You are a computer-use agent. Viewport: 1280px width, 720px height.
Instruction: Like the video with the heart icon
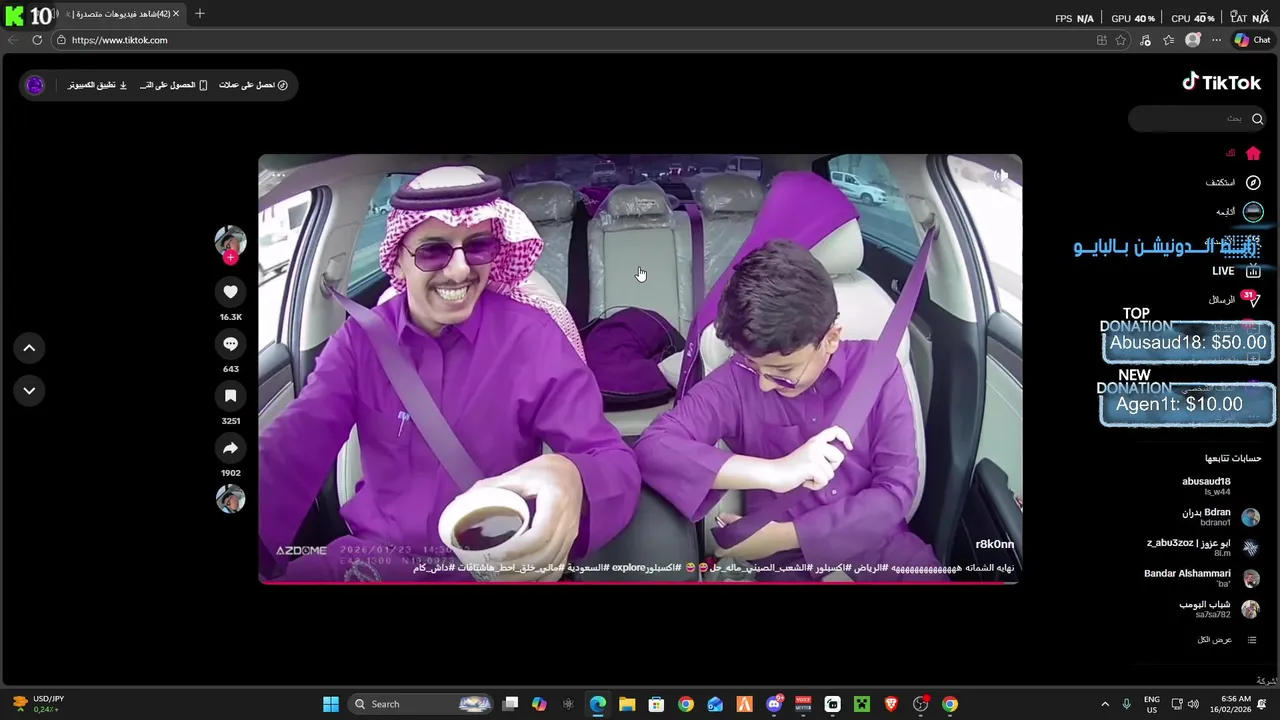(x=230, y=292)
